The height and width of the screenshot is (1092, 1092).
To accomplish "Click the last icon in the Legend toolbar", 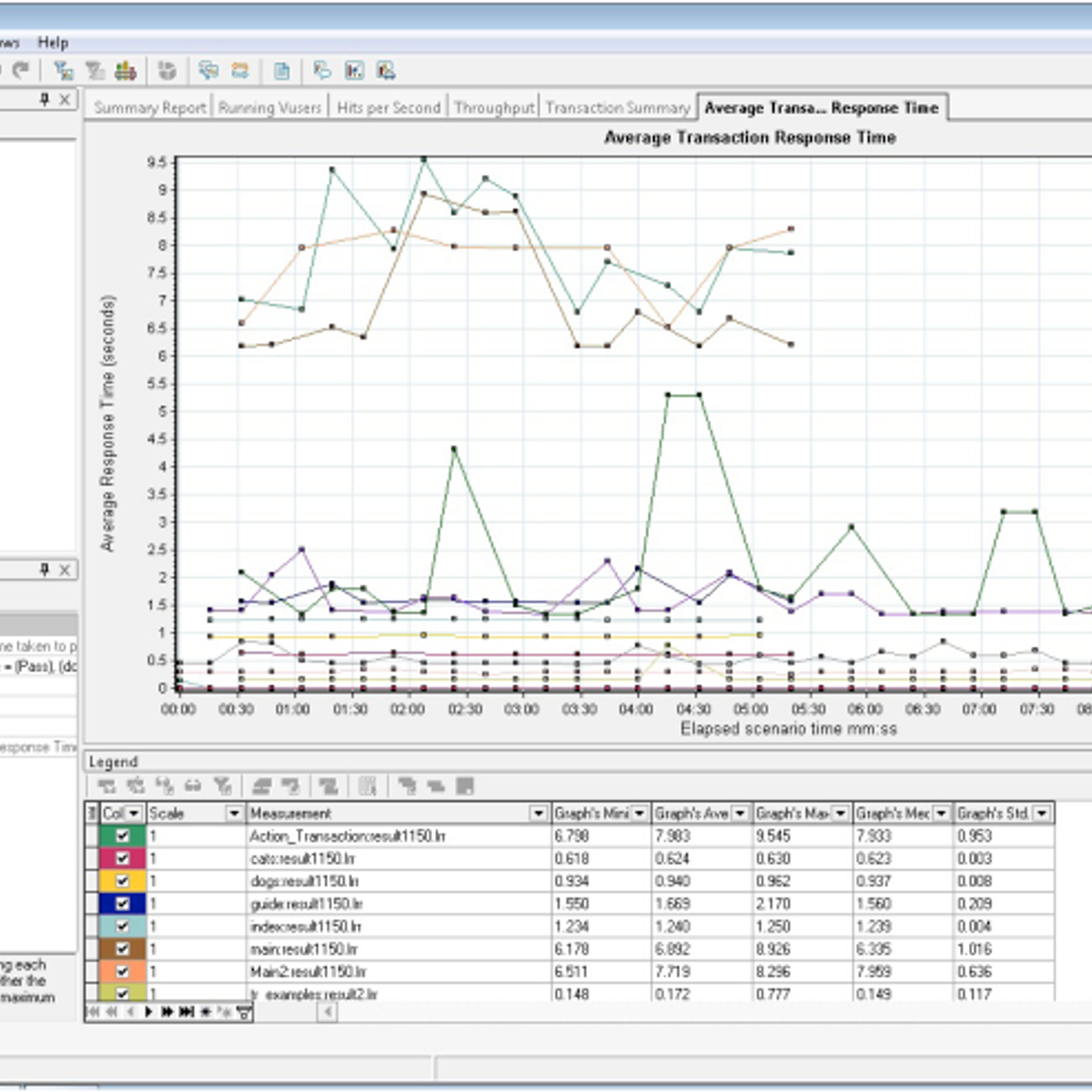I will 465,786.
